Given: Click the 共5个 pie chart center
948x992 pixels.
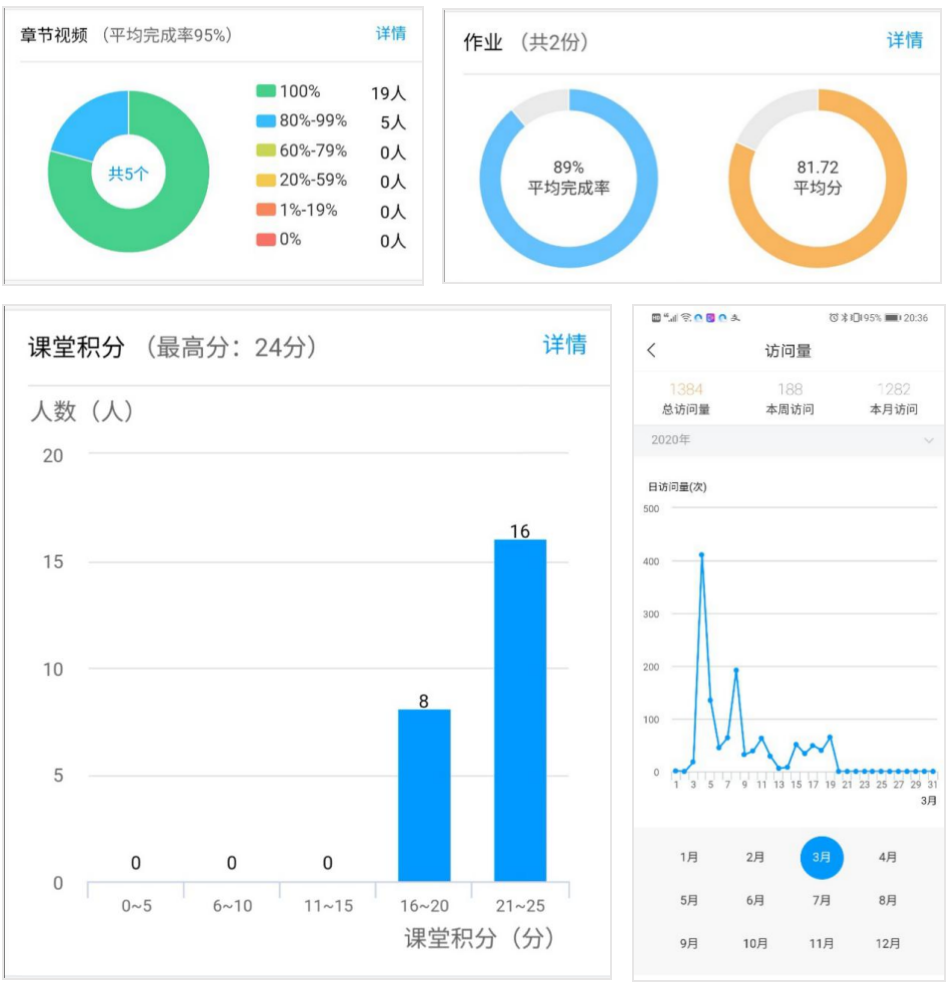Looking at the screenshot, I should point(128,173).
